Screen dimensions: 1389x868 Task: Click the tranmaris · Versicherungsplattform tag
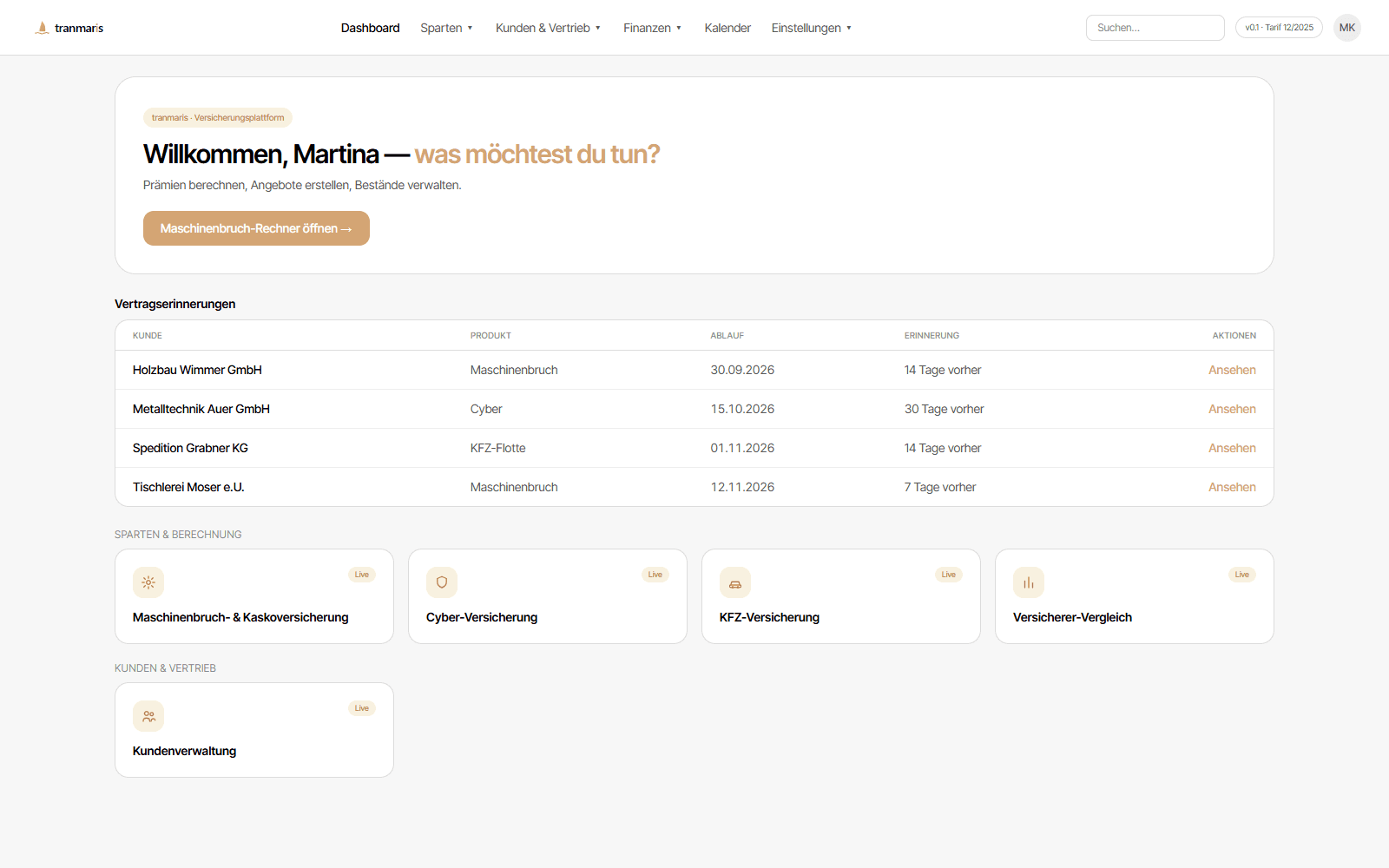(218, 117)
